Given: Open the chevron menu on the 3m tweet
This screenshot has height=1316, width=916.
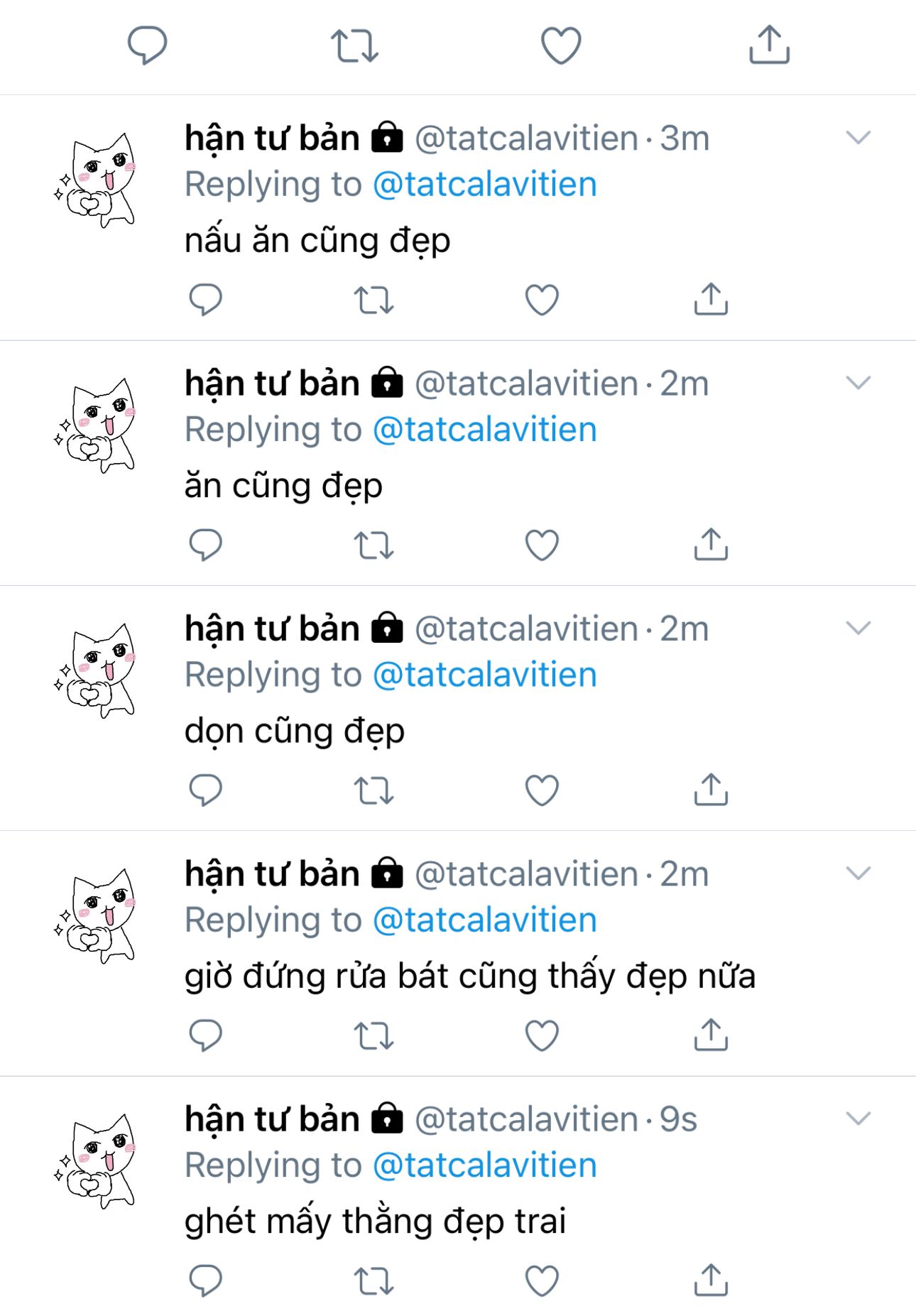Looking at the screenshot, I should [x=858, y=137].
